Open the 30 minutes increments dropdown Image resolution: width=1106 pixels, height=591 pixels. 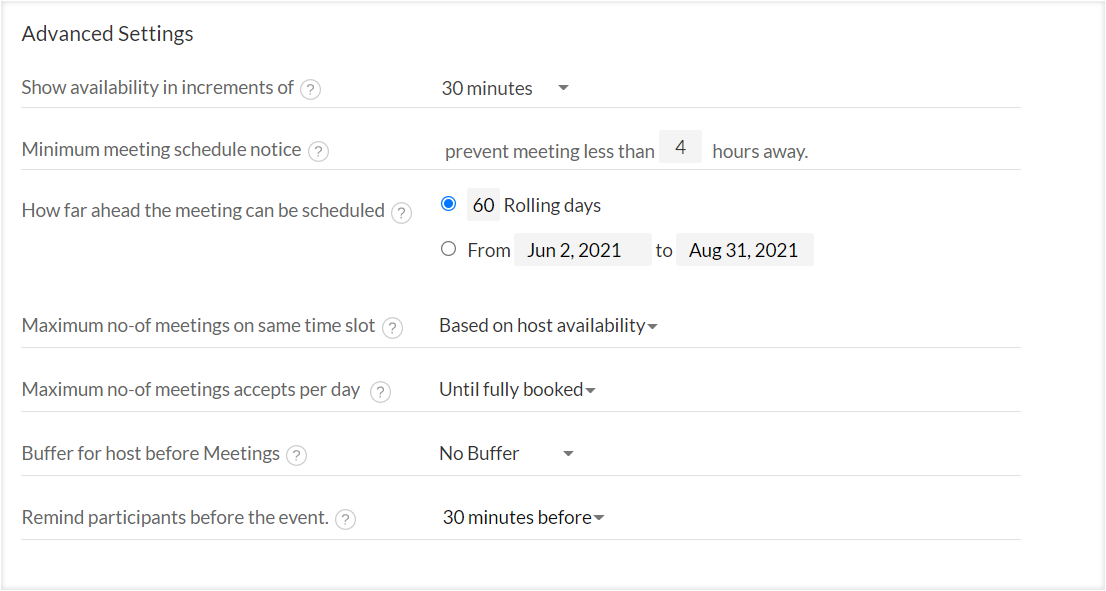pos(505,88)
